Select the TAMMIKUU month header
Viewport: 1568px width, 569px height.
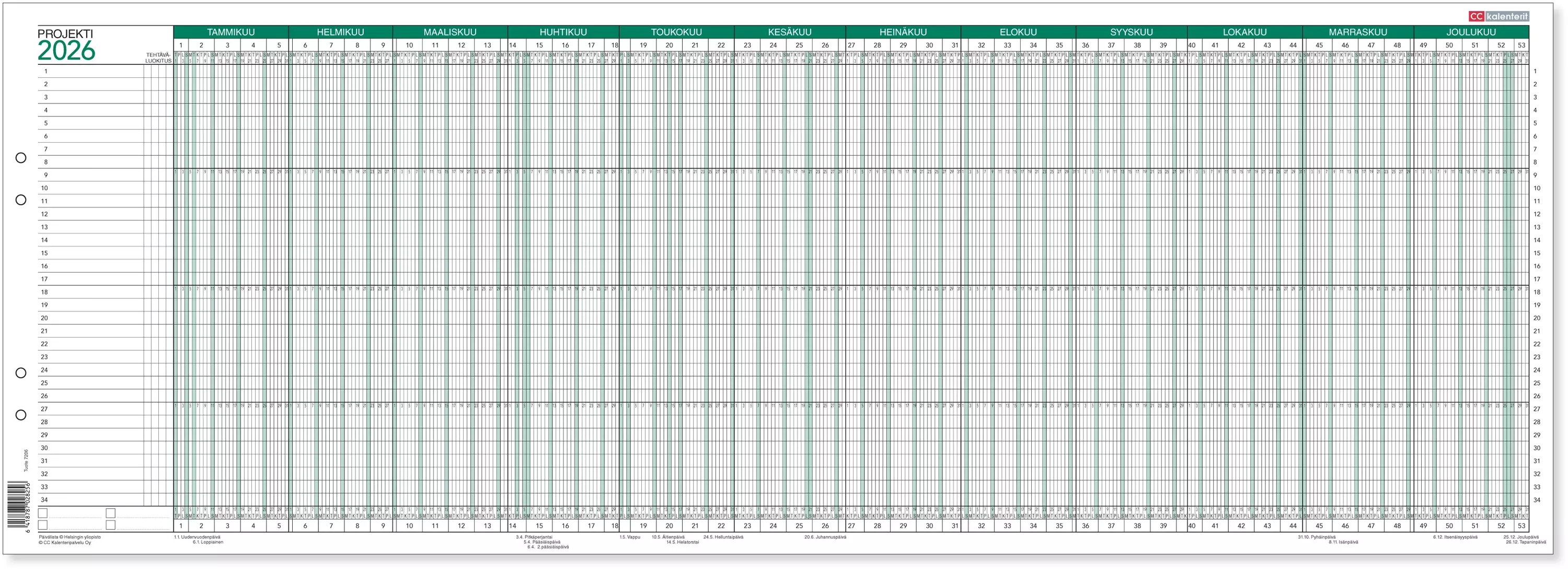[230, 32]
